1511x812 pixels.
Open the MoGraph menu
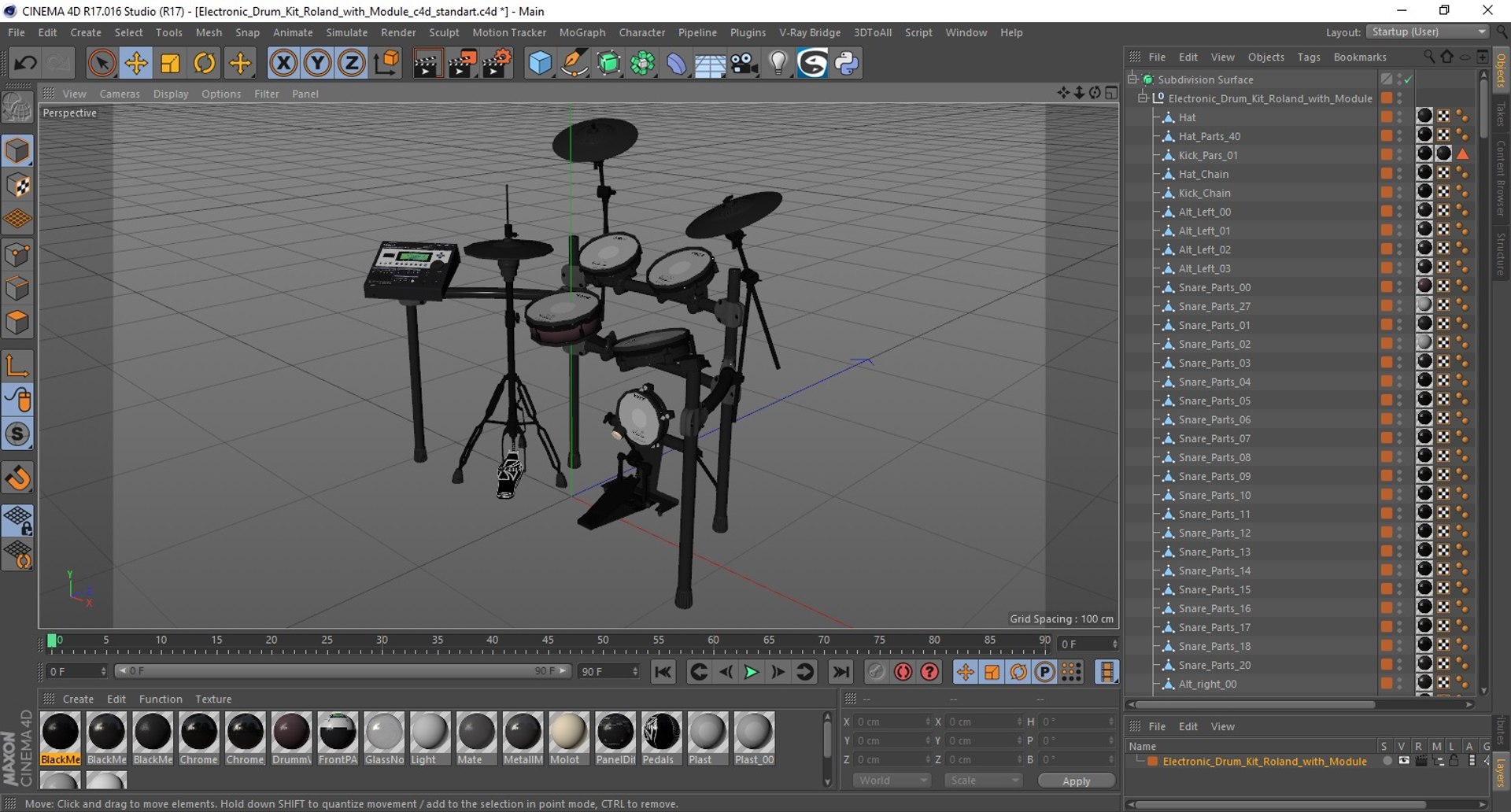pyautogui.click(x=582, y=32)
